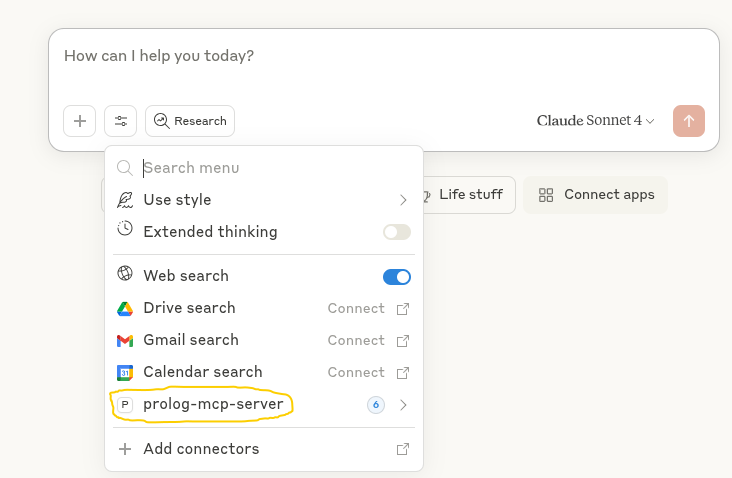Screen dimensions: 732x478
Task: Click the Connect apps button
Action: click(596, 195)
